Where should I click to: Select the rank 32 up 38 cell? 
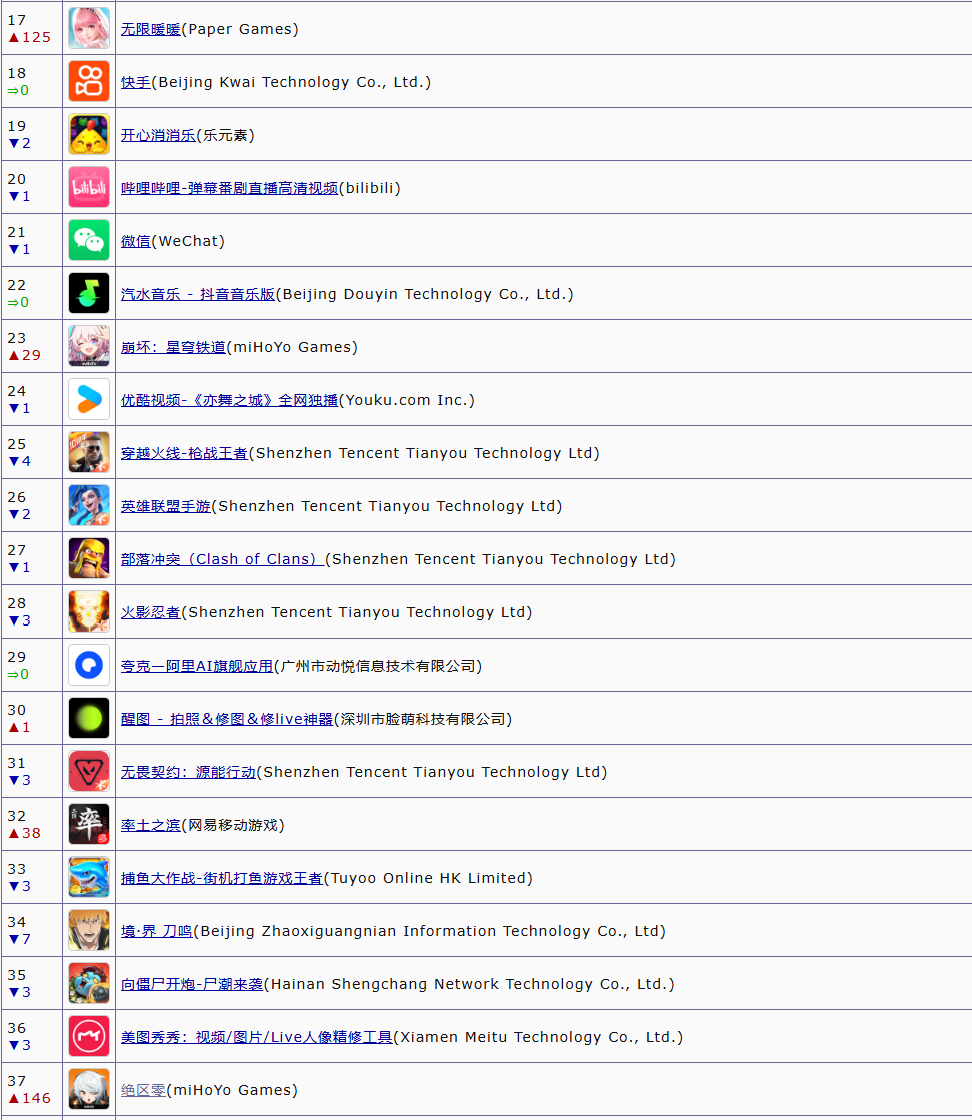[31, 824]
